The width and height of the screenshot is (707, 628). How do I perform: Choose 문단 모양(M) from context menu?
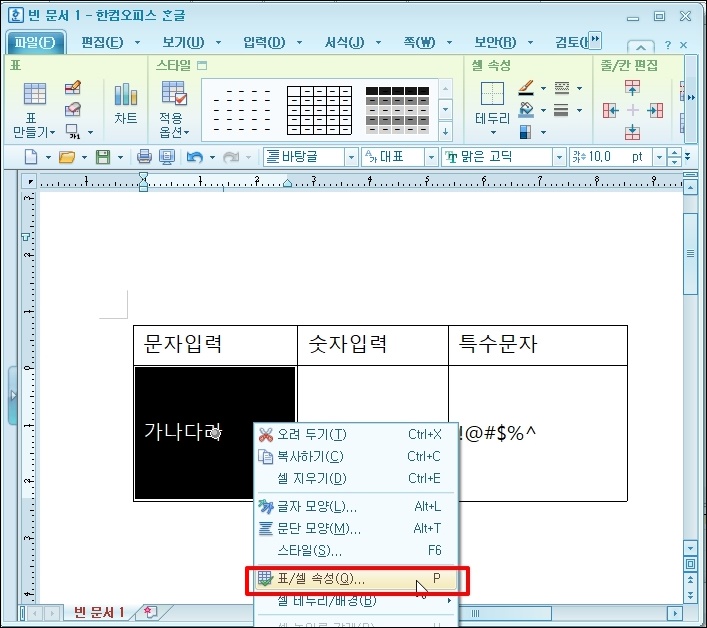(x=356, y=528)
